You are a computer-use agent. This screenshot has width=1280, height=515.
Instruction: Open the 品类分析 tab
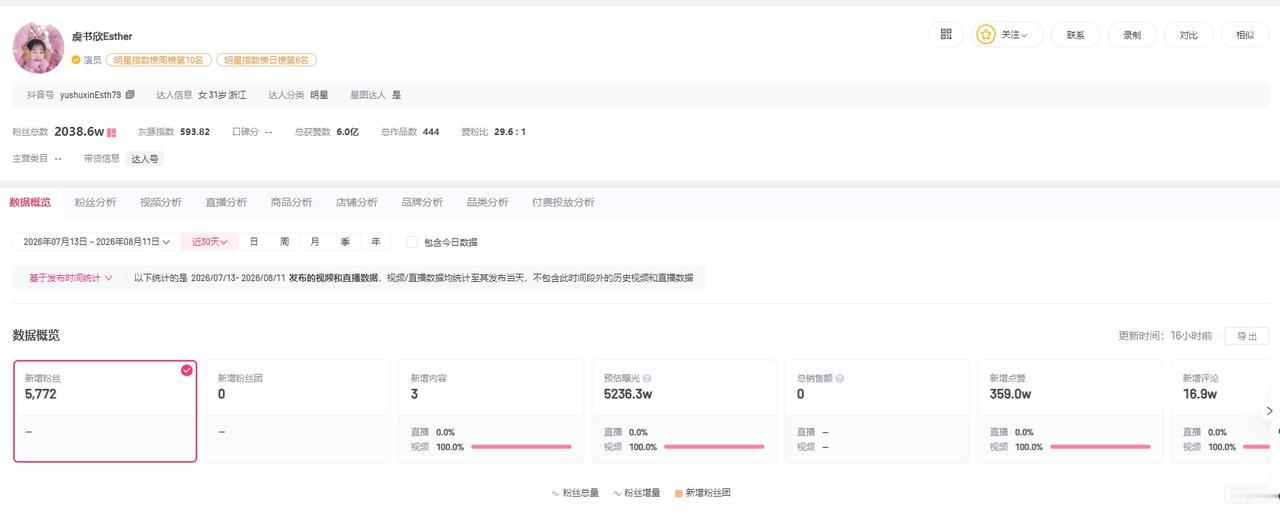(487, 202)
